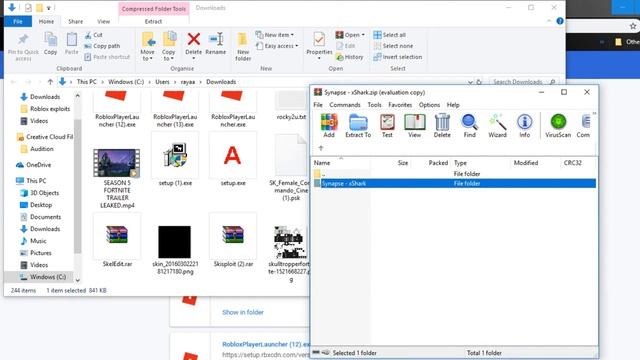This screenshot has width=640, height=360.
Task: Open the View icon in WinRAR toolbar
Action: tap(414, 126)
